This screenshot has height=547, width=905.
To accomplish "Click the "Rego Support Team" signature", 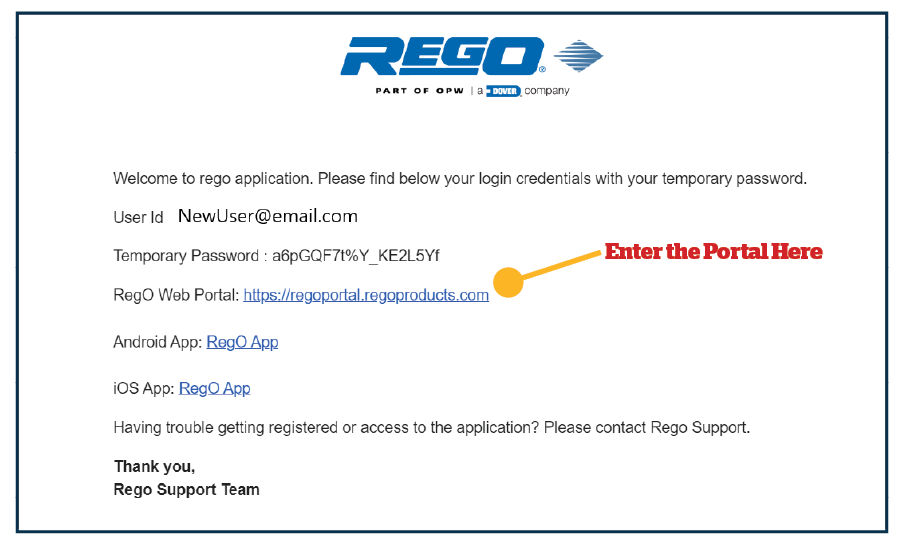I will pos(186,489).
